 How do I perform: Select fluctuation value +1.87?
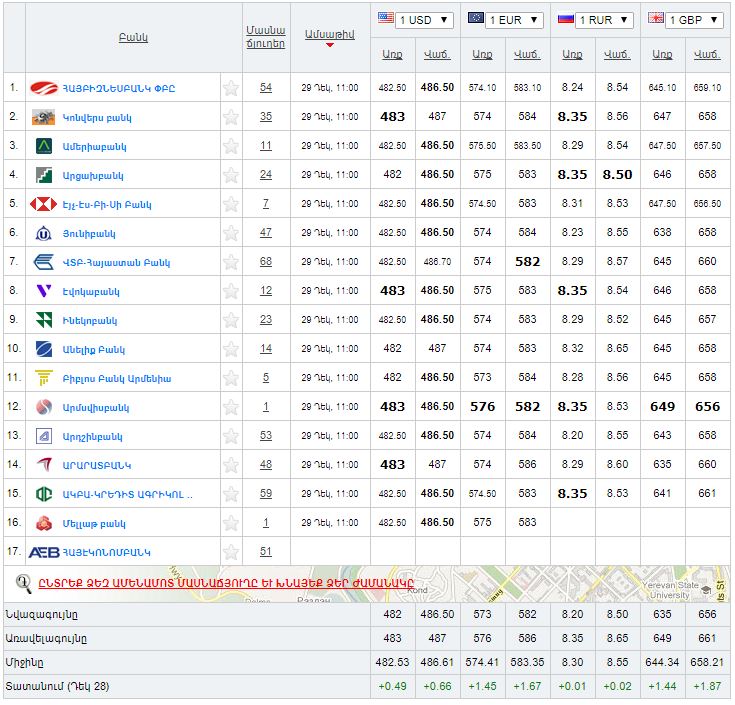pos(707,686)
